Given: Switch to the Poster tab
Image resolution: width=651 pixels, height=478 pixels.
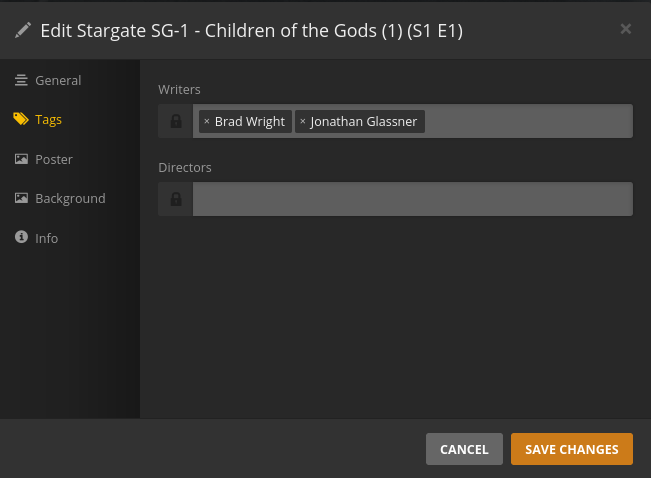Looking at the screenshot, I should point(54,159).
